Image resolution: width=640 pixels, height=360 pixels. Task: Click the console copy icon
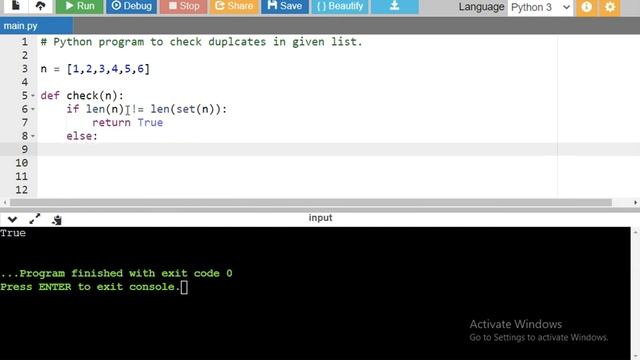click(57, 220)
